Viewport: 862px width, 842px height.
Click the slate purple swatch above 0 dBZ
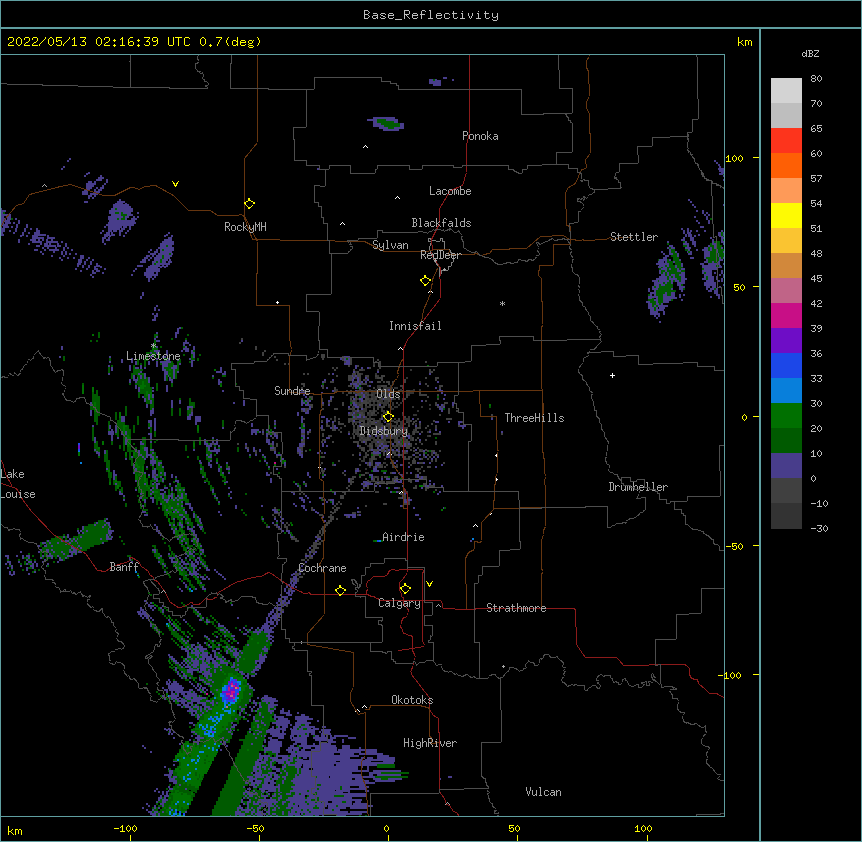[x=786, y=466]
